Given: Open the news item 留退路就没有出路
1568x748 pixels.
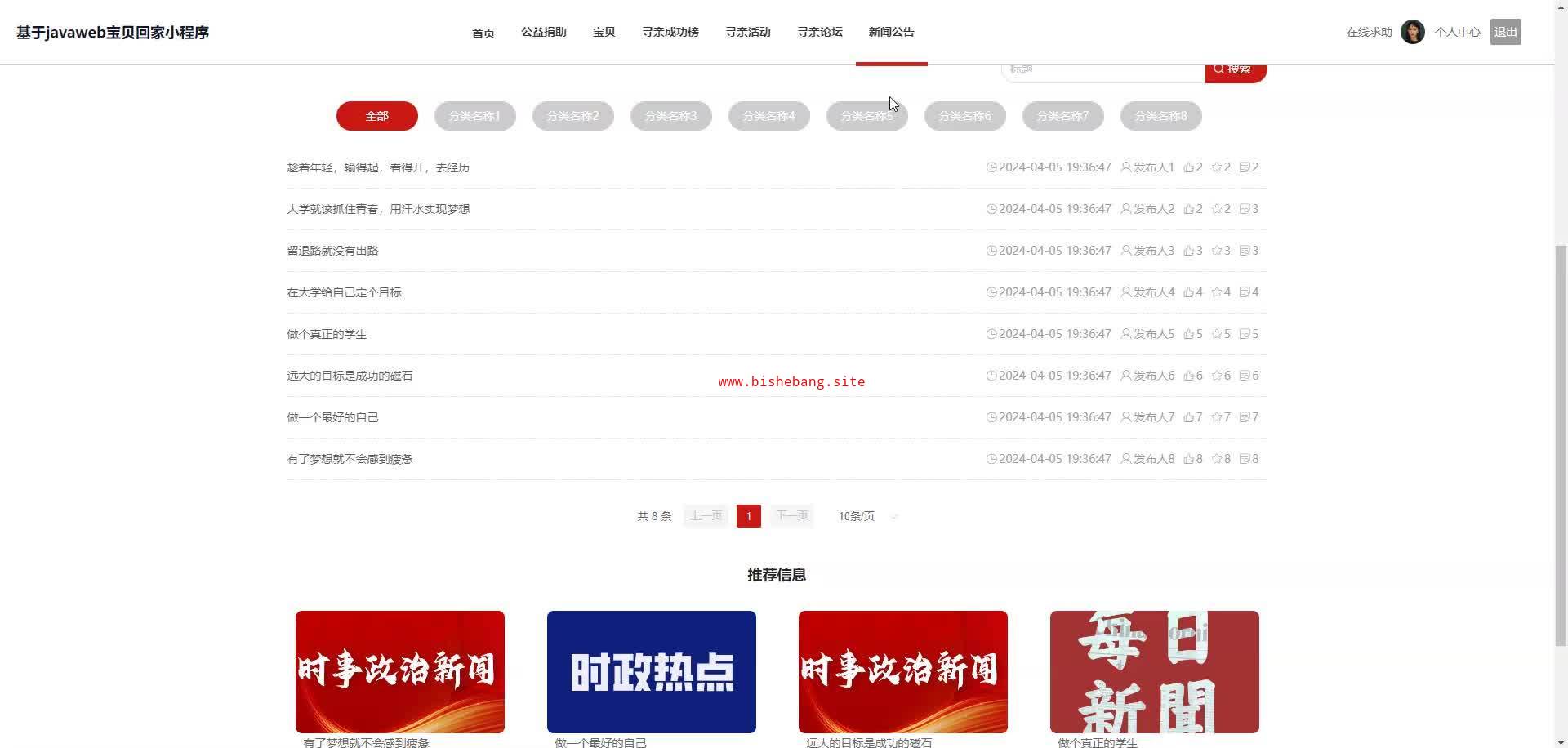Looking at the screenshot, I should tap(333, 251).
